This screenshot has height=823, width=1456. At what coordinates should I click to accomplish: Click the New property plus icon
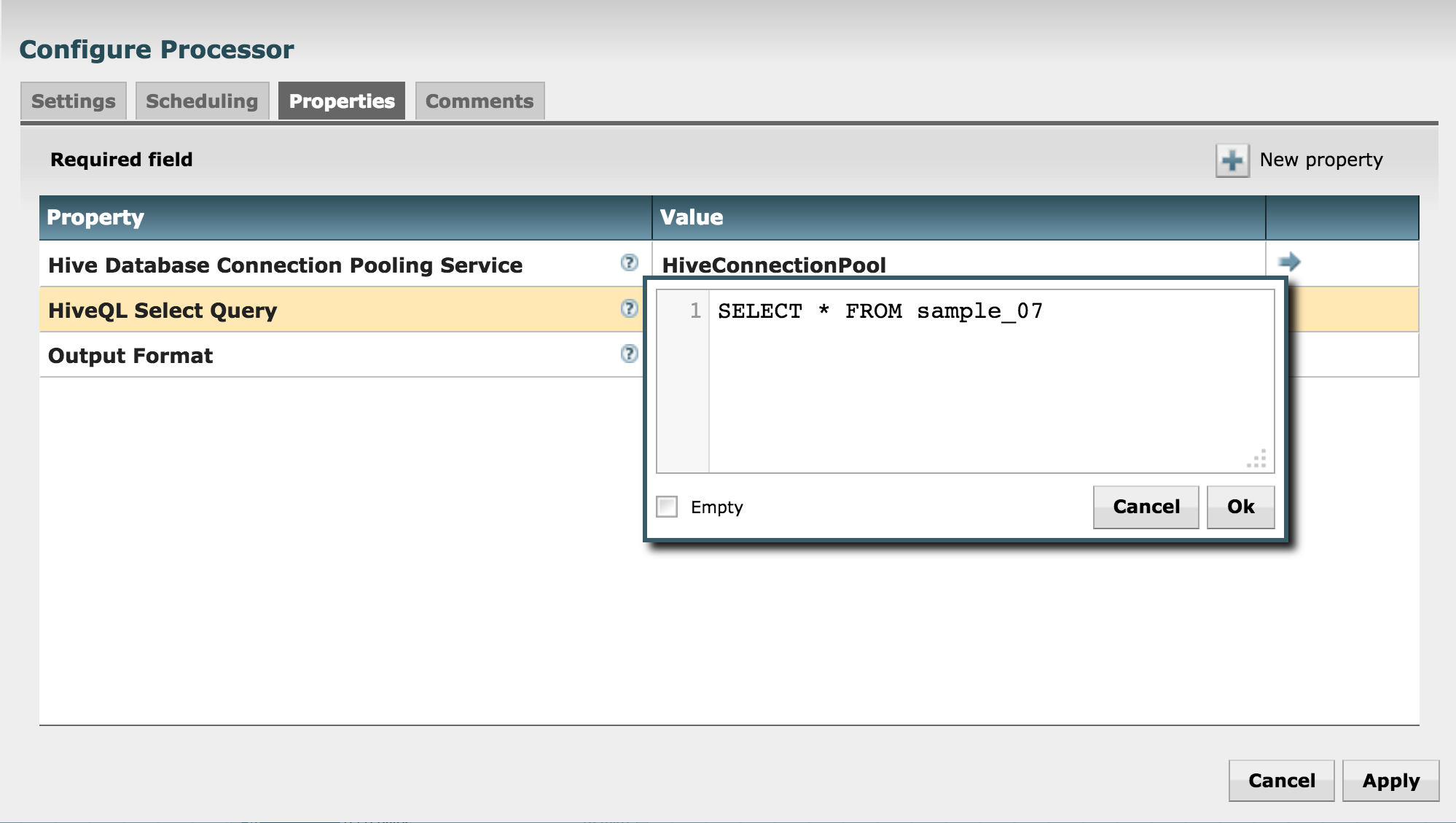pos(1232,159)
